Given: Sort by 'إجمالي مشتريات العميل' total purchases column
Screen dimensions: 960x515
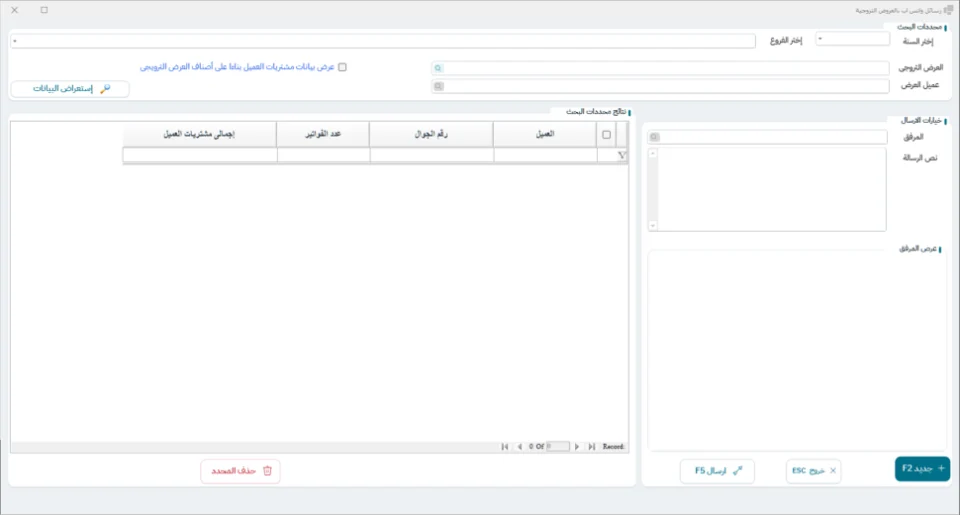Looking at the screenshot, I should pyautogui.click(x=200, y=134).
